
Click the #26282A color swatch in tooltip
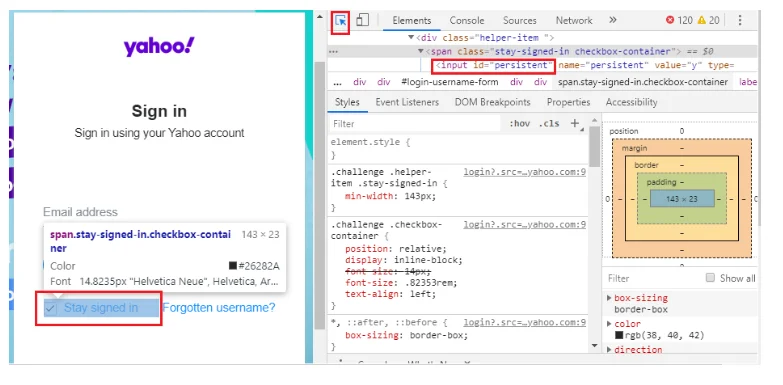tap(233, 266)
